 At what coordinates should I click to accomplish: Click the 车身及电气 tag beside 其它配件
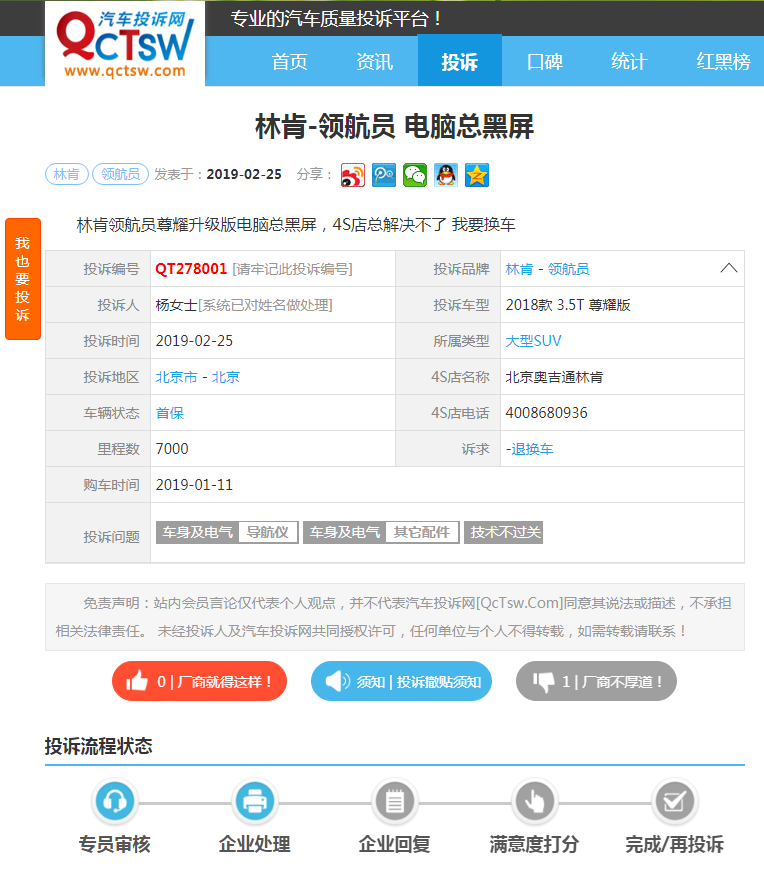pos(345,532)
